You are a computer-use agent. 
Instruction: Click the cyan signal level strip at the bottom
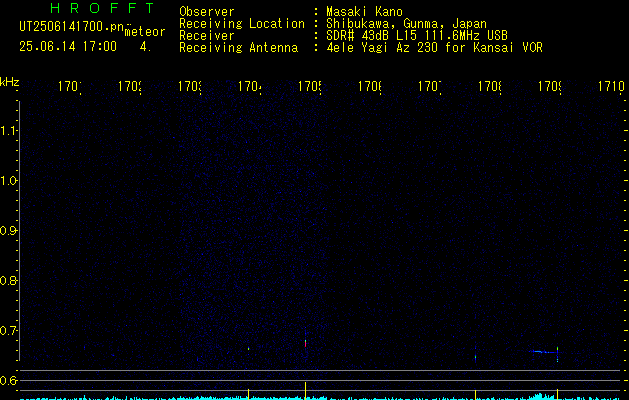(320, 398)
